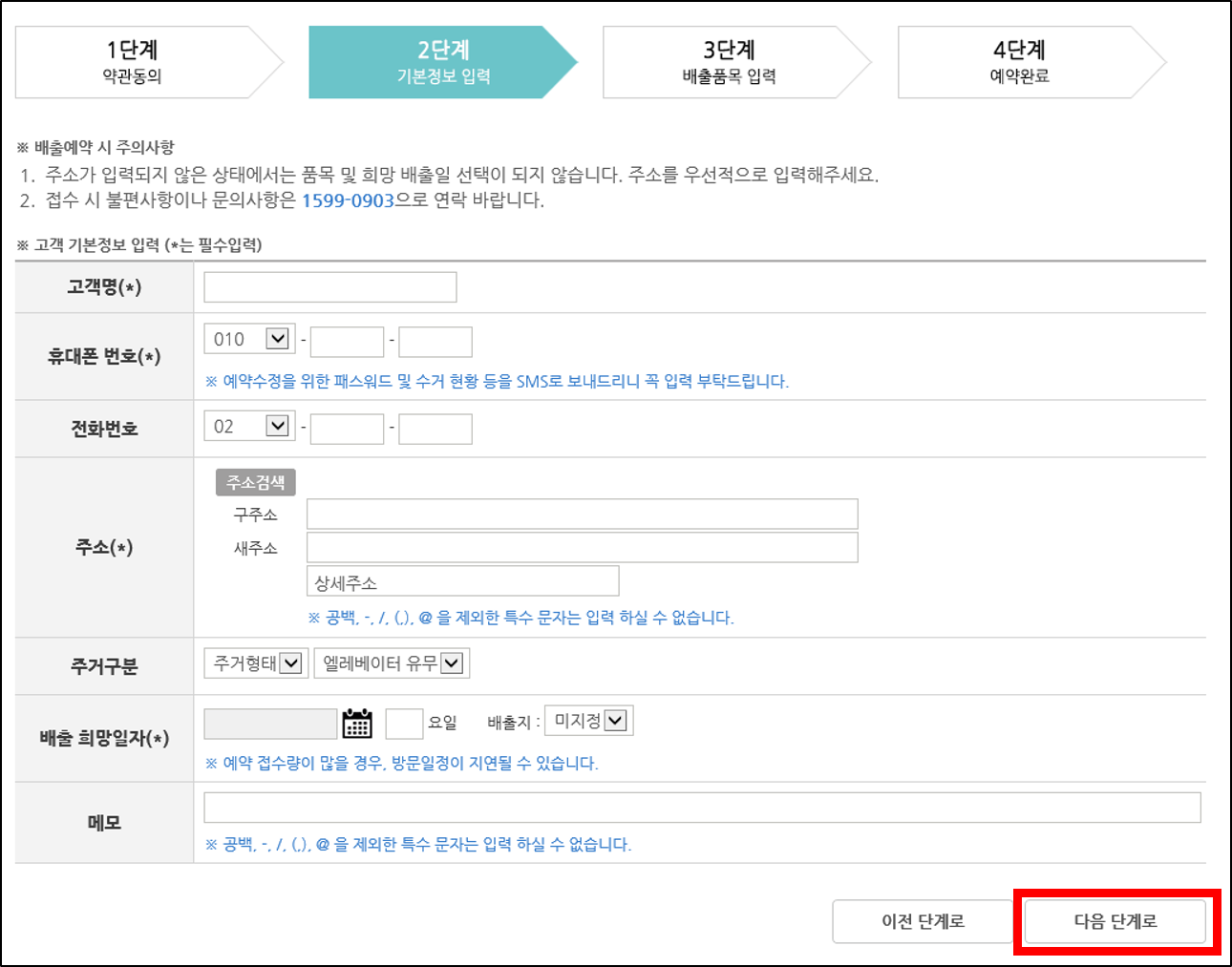This screenshot has width=1232, height=967.
Task: Click the 구주소 old address field
Action: click(581, 514)
